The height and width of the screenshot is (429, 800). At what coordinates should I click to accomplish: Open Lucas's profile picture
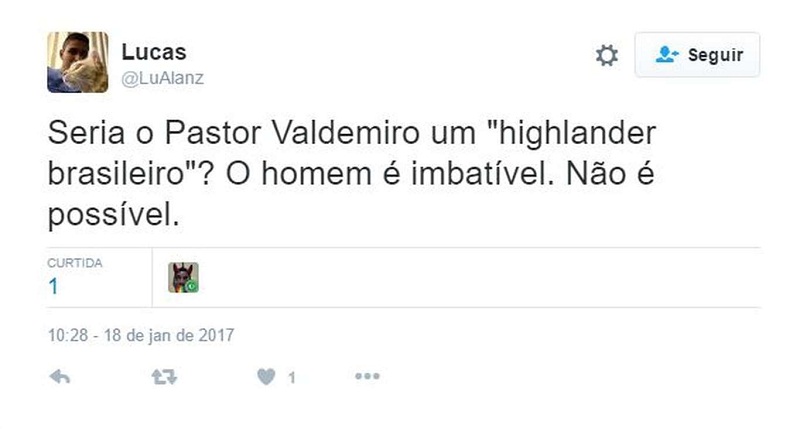click(78, 62)
